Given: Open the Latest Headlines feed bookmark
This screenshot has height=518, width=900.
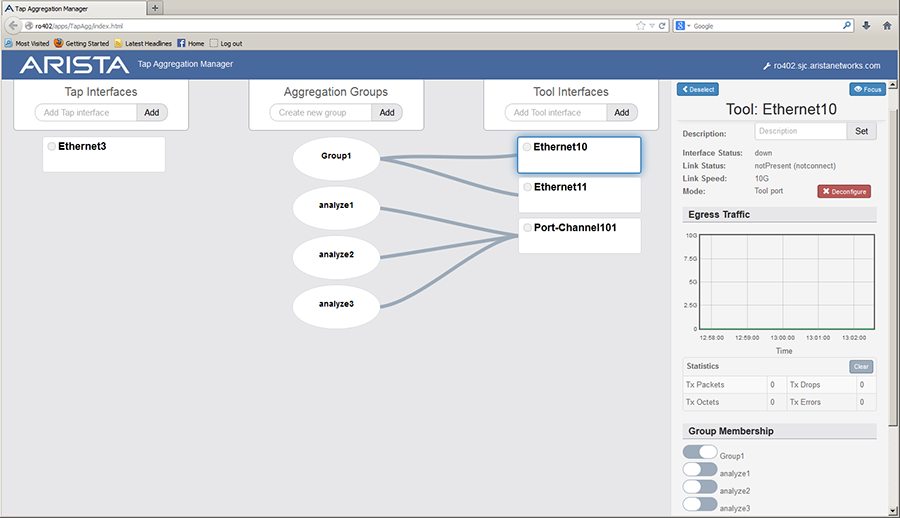Looking at the screenshot, I should point(143,43).
